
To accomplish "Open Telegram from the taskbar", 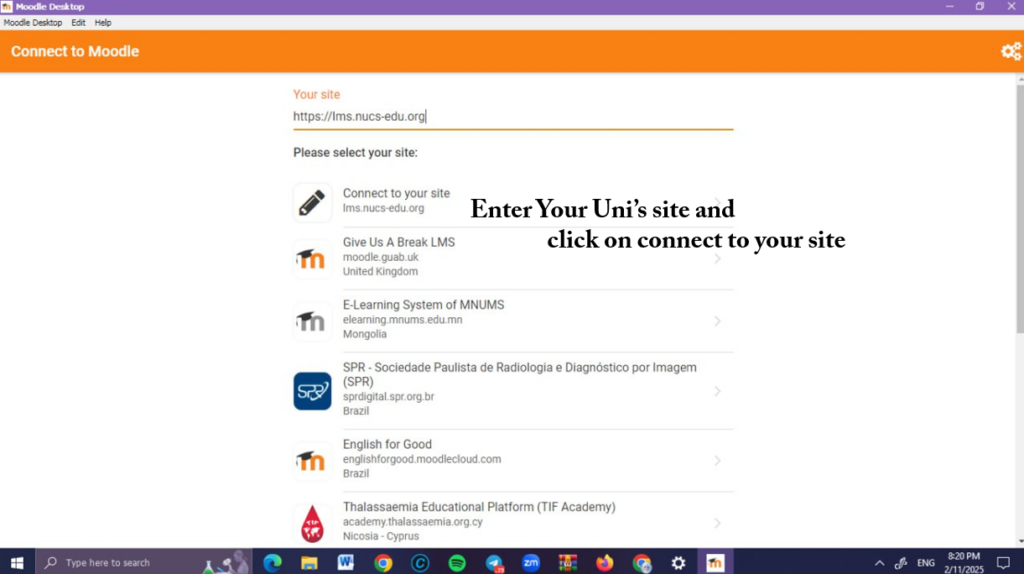I will pyautogui.click(x=494, y=562).
